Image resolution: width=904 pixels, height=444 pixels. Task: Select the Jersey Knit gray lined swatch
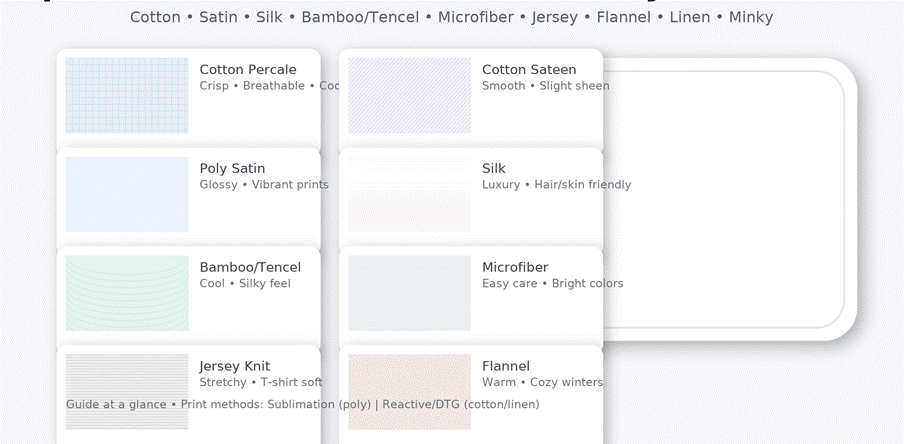(x=127, y=392)
